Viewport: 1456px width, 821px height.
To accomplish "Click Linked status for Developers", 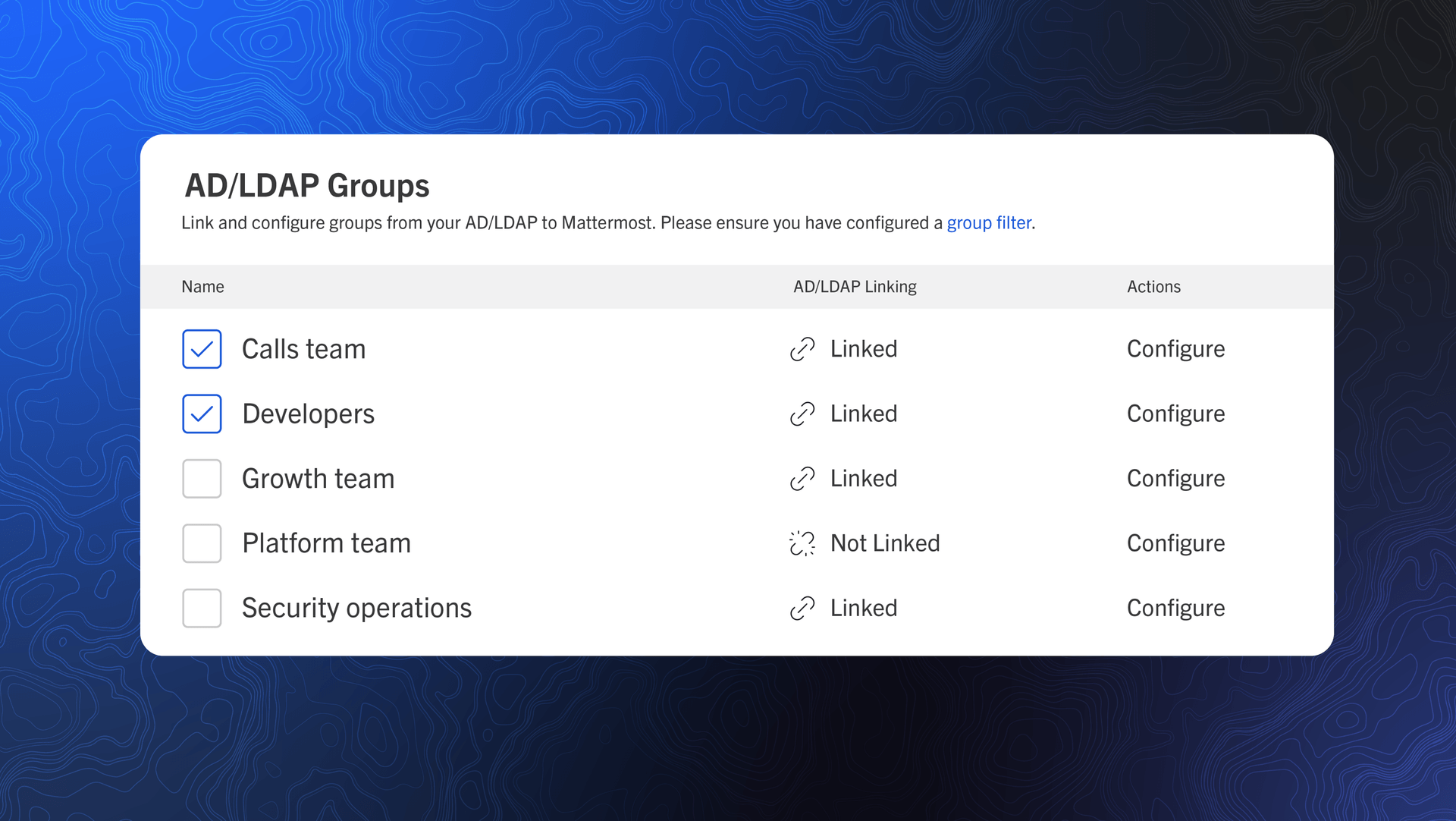I will point(864,414).
